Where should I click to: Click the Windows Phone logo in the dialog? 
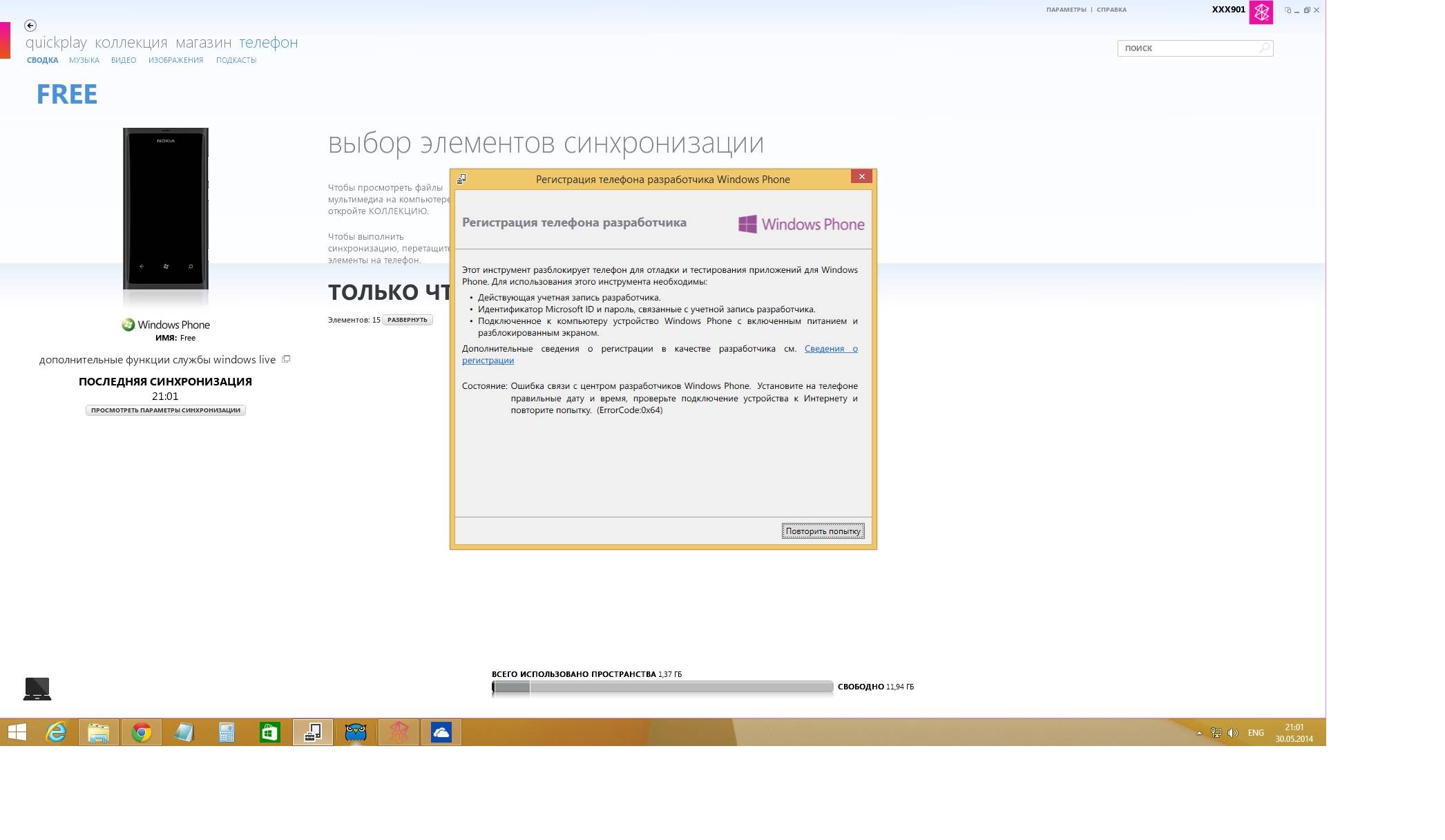coord(801,225)
